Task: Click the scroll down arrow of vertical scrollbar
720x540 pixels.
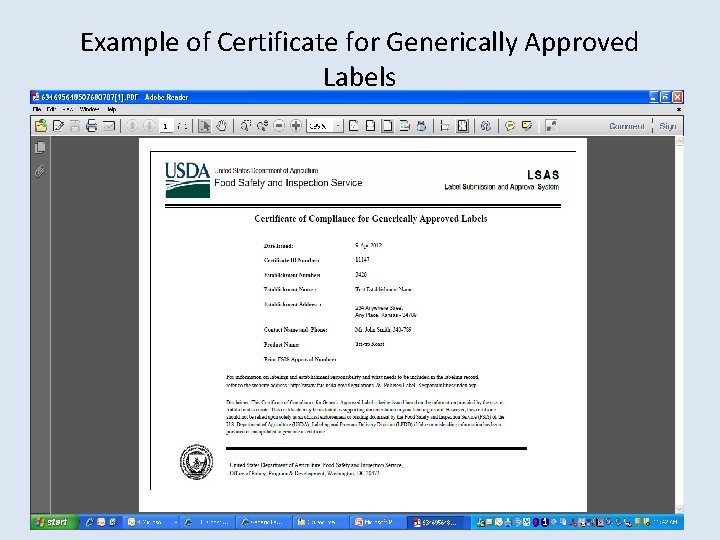Action: pos(679,509)
